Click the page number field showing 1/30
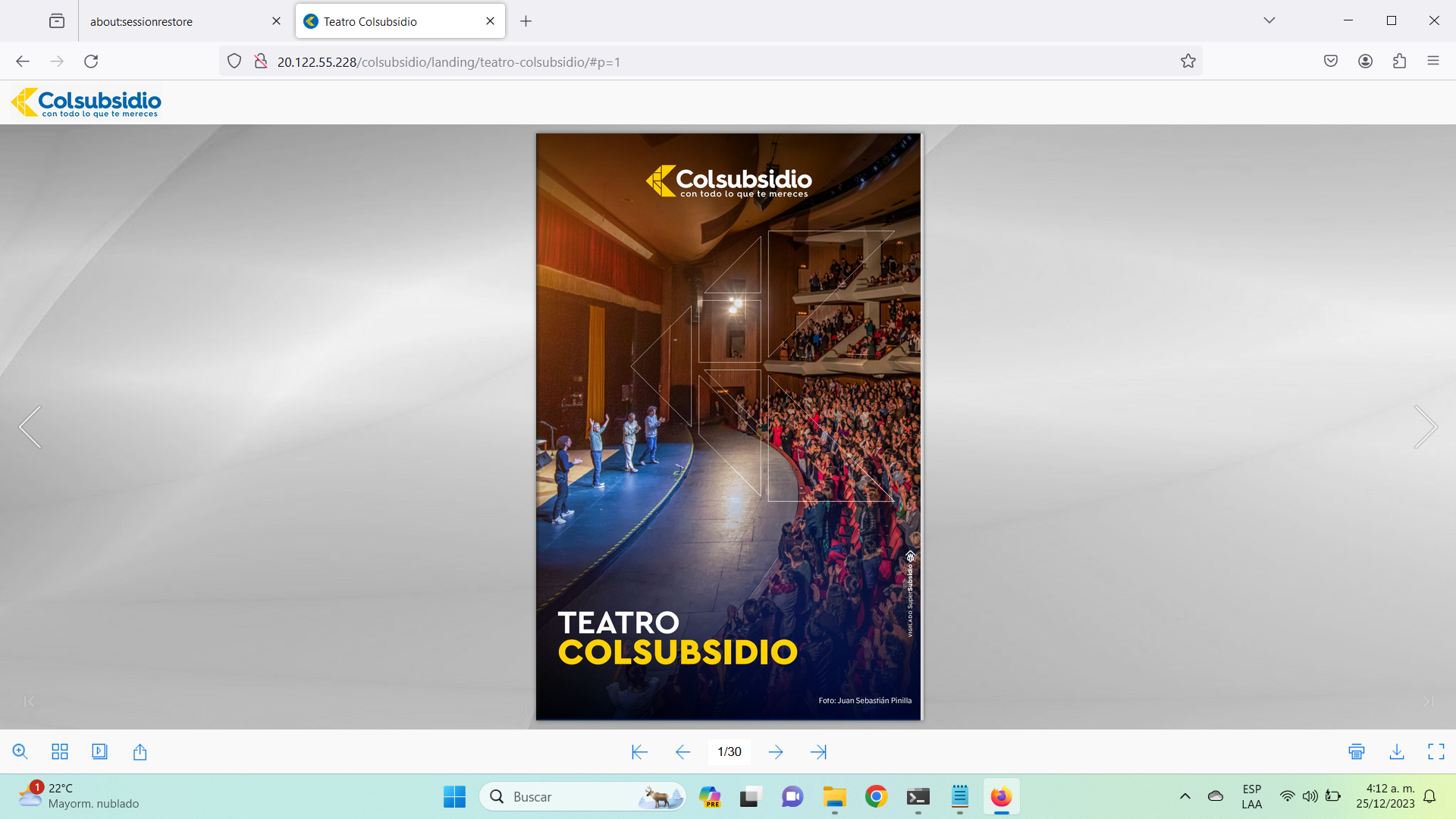 729,752
